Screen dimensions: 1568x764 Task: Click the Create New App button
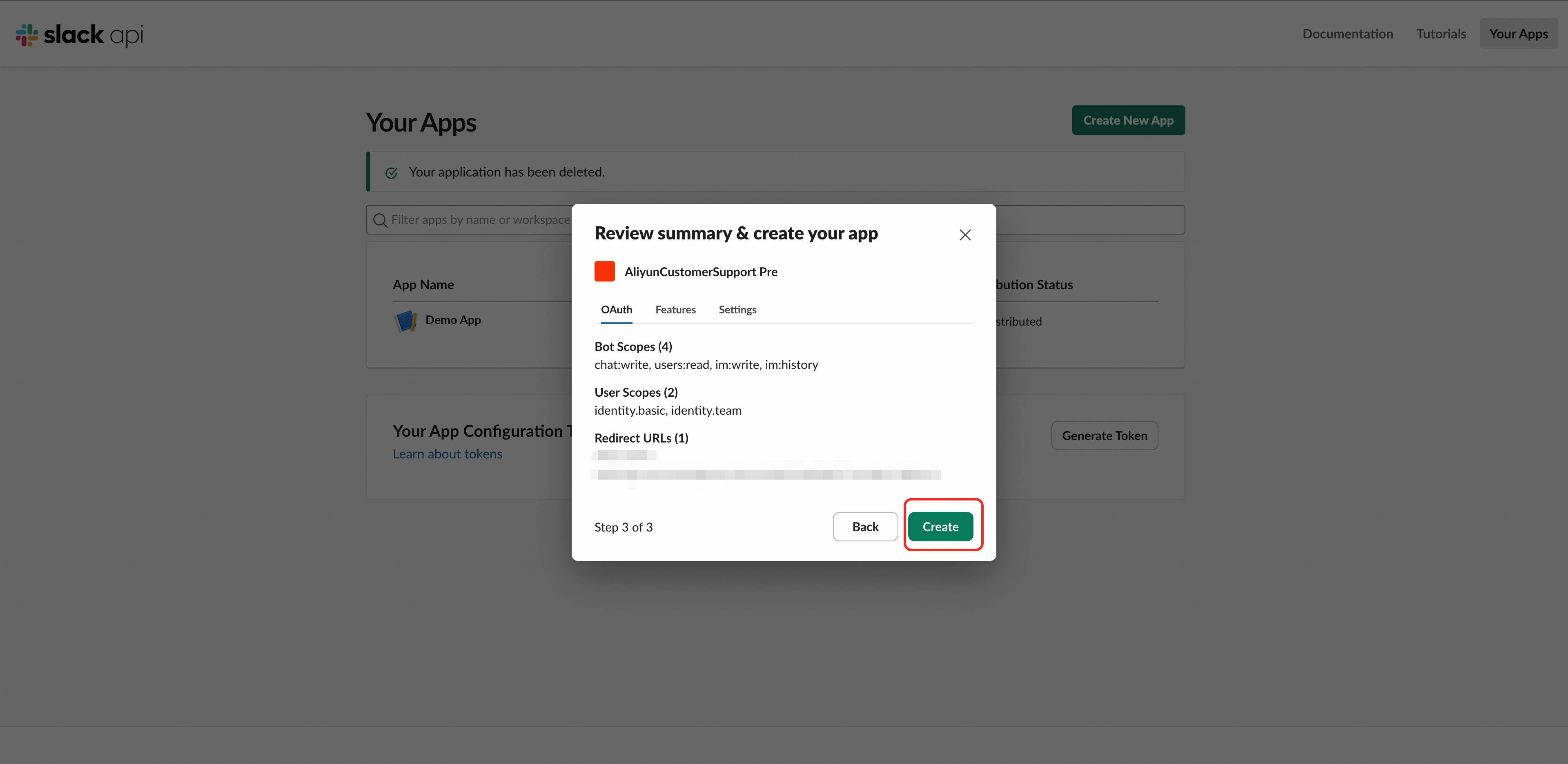click(1129, 121)
